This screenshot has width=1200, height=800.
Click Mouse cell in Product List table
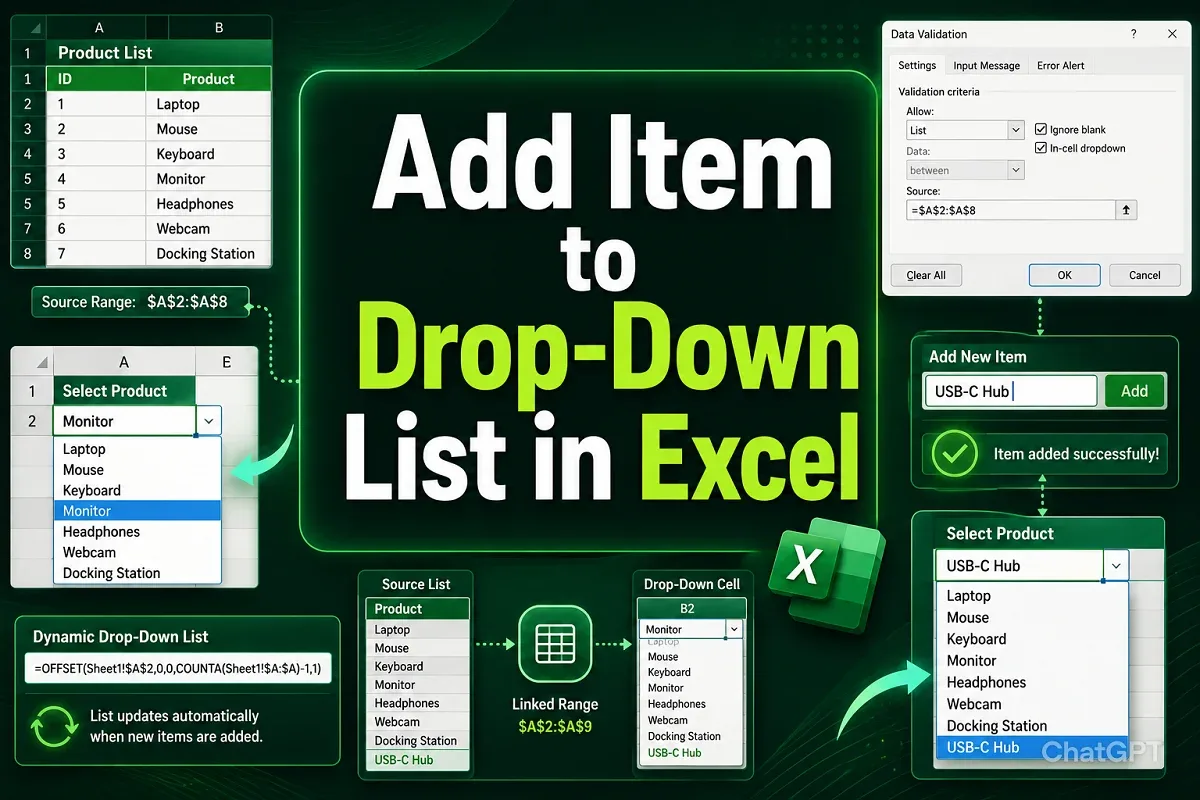208,129
